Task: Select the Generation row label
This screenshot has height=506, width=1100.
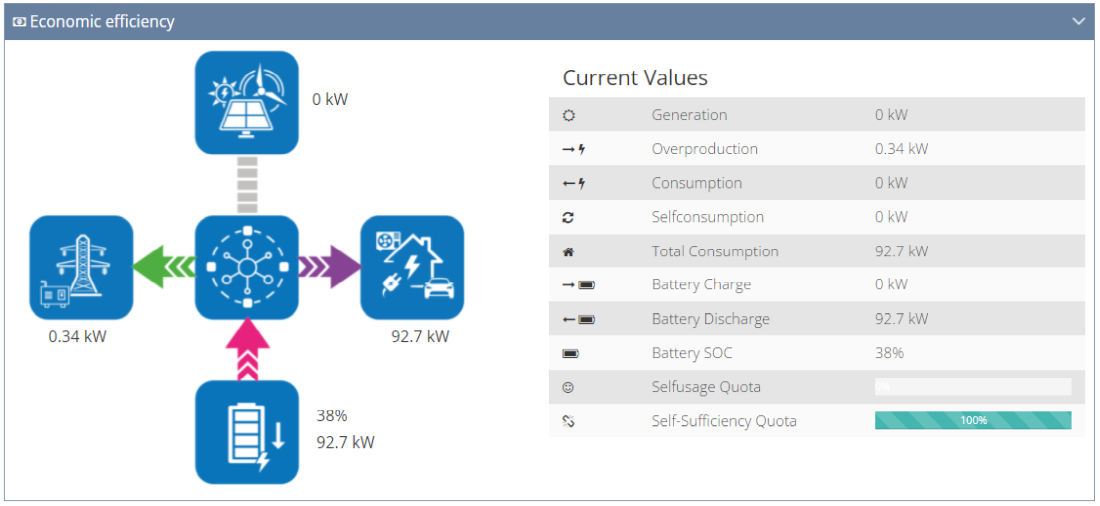Action: click(689, 115)
